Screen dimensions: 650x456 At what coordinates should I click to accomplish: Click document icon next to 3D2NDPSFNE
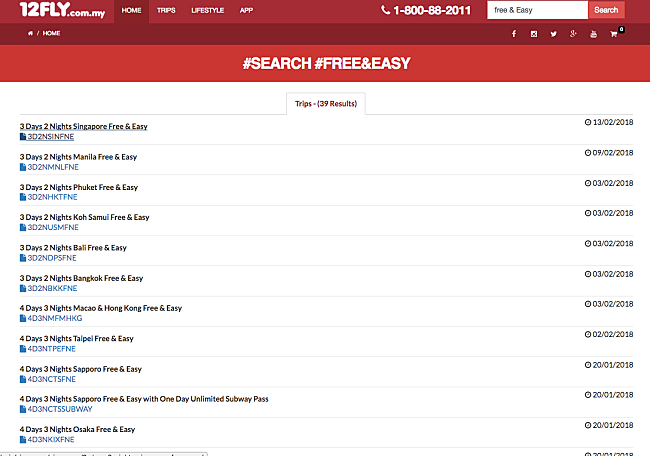[23, 258]
